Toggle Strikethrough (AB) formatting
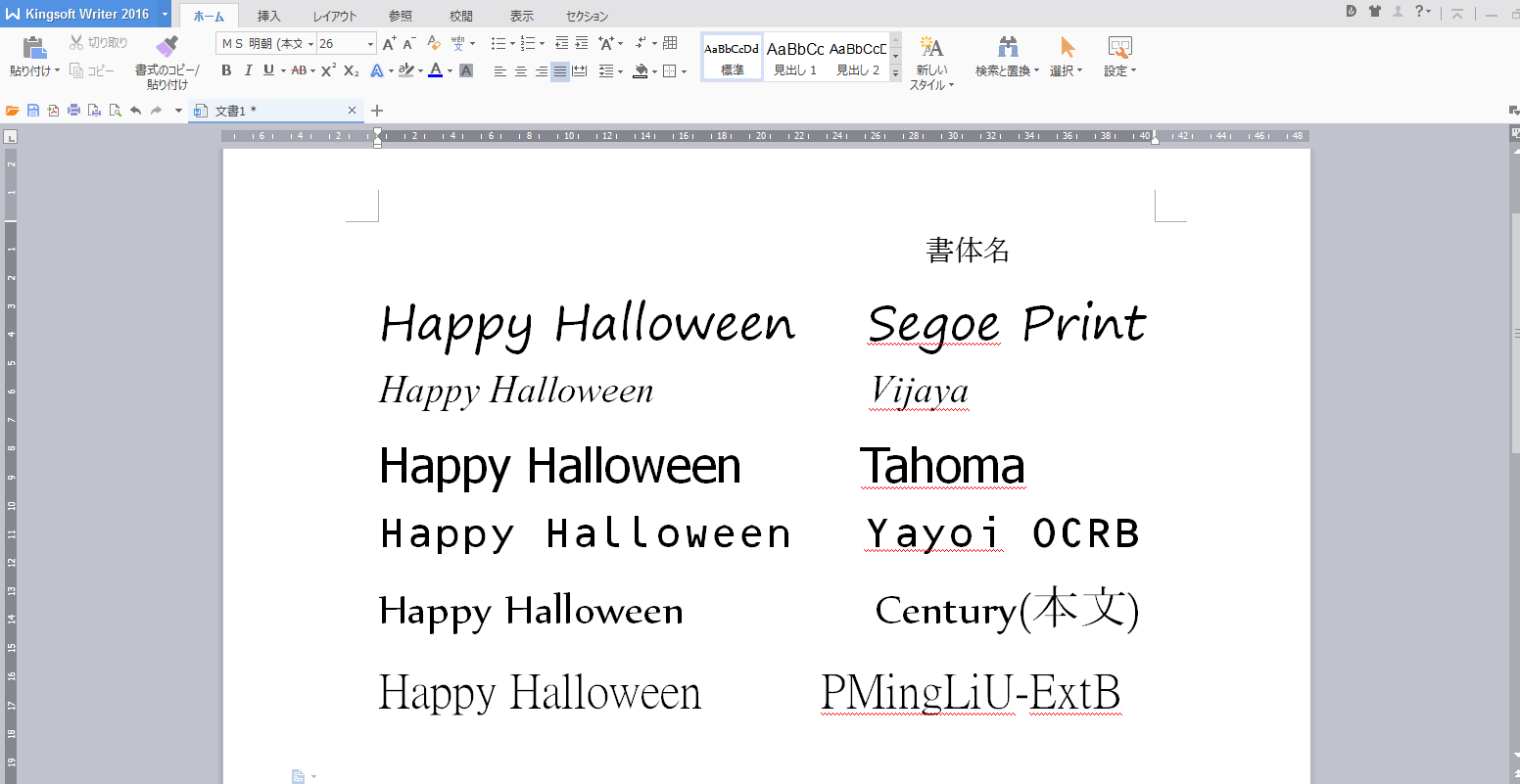The height and width of the screenshot is (784, 1520). 299,70
